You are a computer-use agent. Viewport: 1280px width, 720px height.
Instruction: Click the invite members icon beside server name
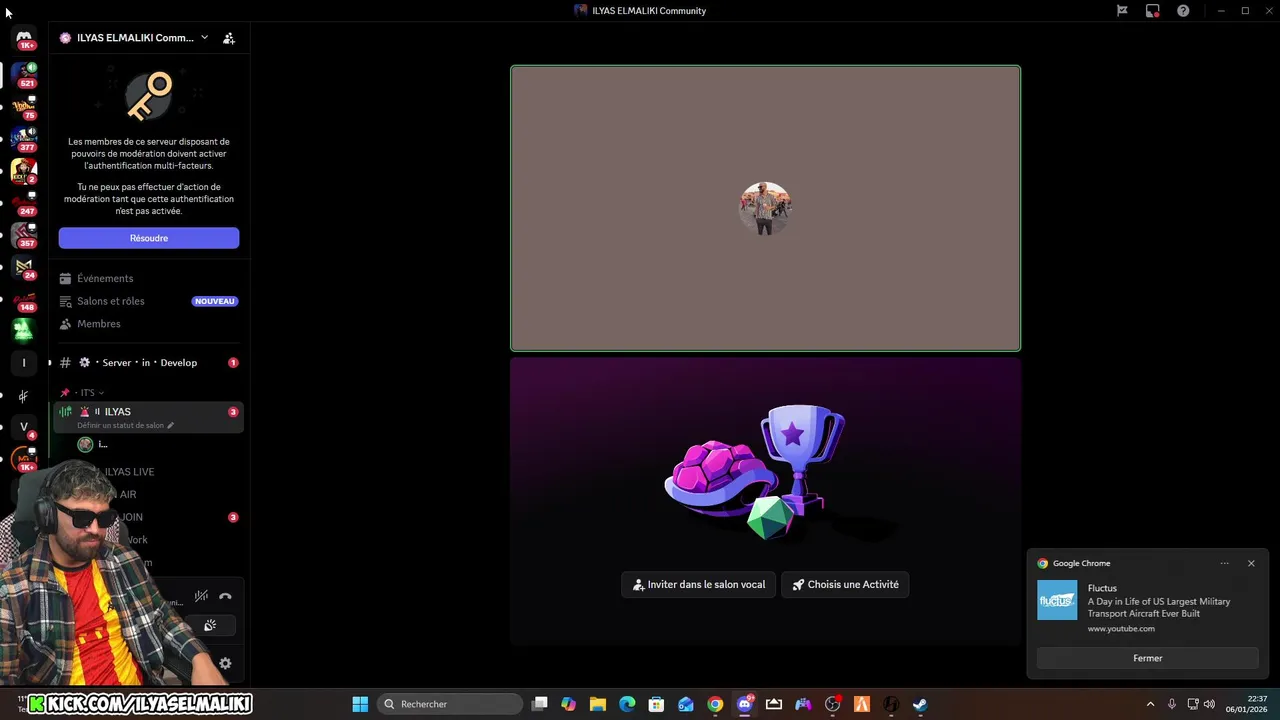[229, 38]
